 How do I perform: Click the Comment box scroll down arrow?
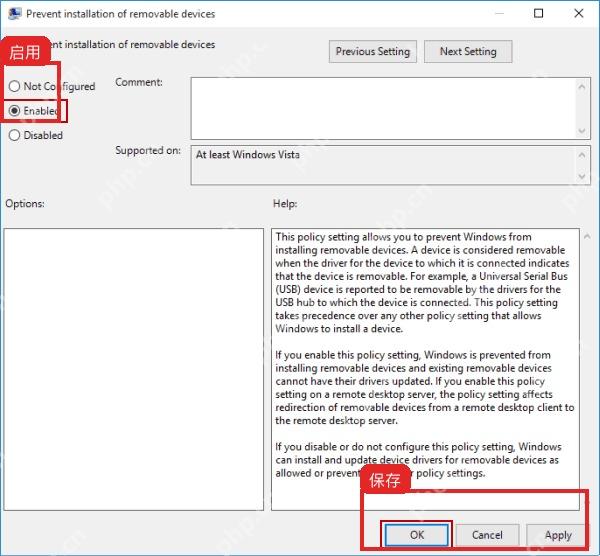pyautogui.click(x=582, y=130)
